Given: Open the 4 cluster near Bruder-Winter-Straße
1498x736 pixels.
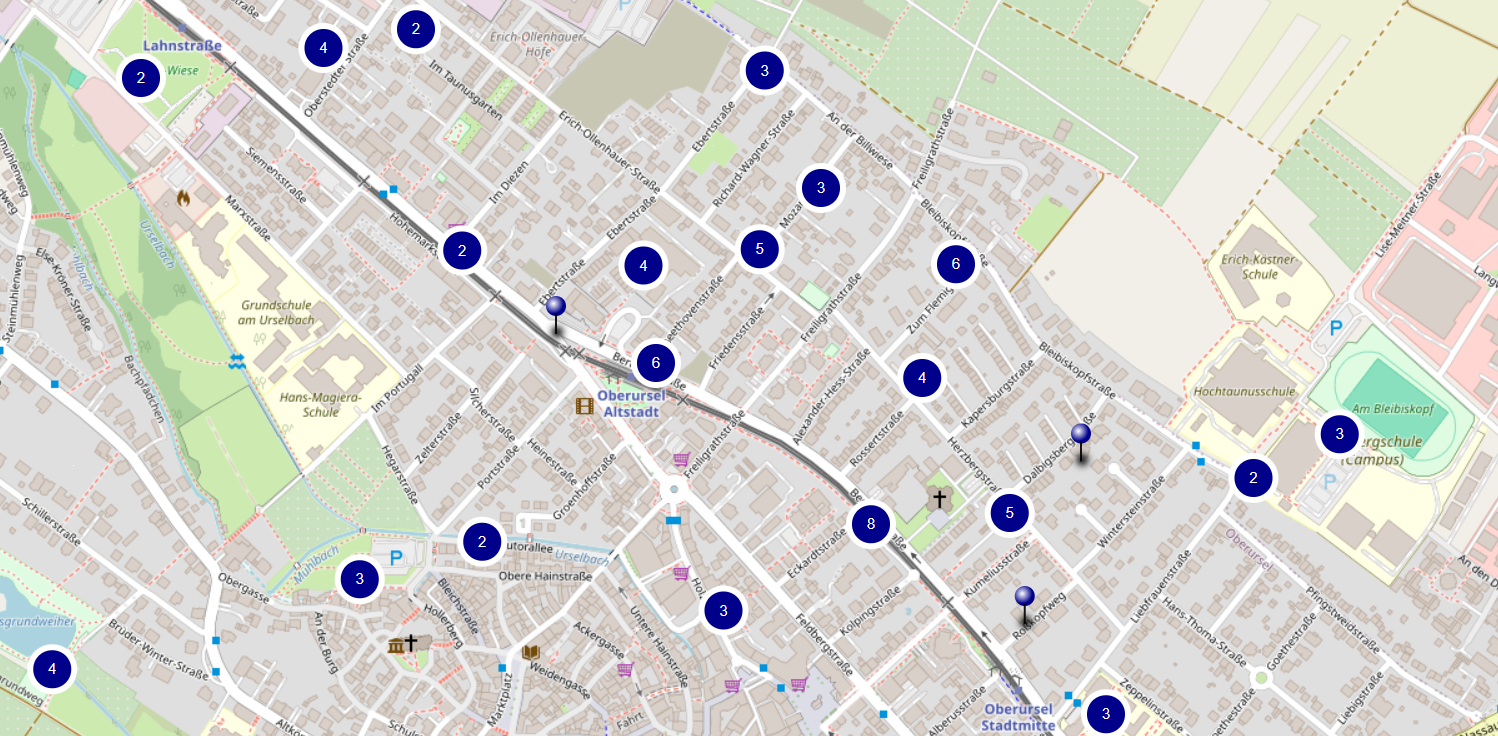Looking at the screenshot, I should coord(53,669).
